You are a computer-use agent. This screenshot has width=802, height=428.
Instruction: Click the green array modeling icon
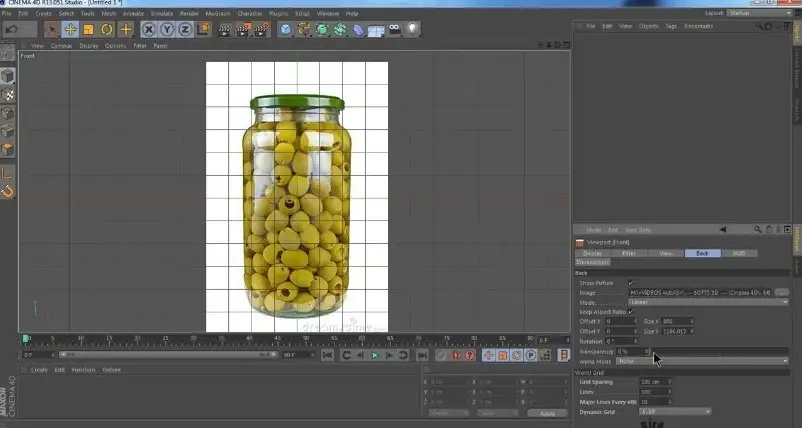340,29
